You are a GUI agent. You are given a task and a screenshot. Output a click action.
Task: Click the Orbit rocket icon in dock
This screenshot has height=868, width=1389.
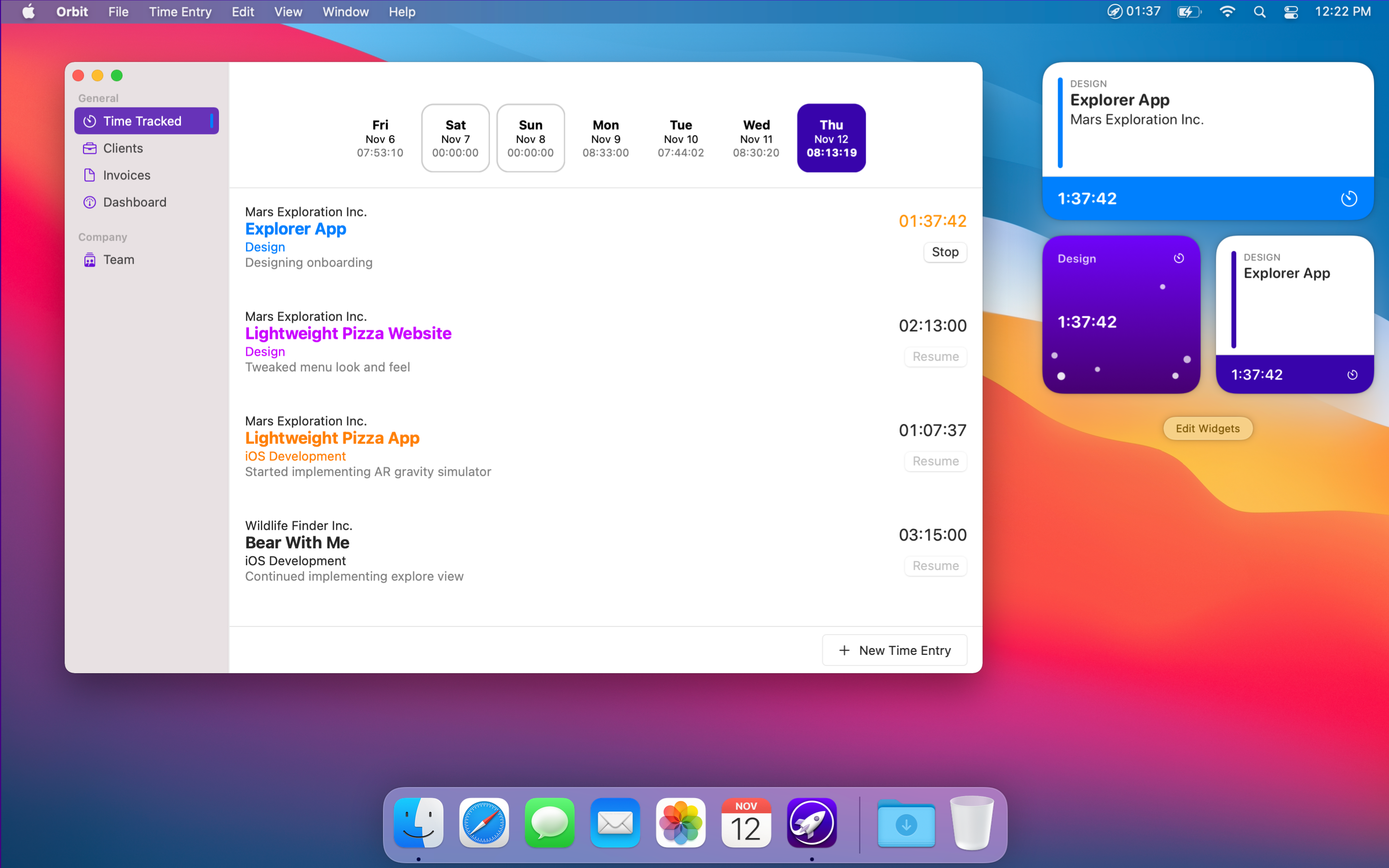click(811, 823)
